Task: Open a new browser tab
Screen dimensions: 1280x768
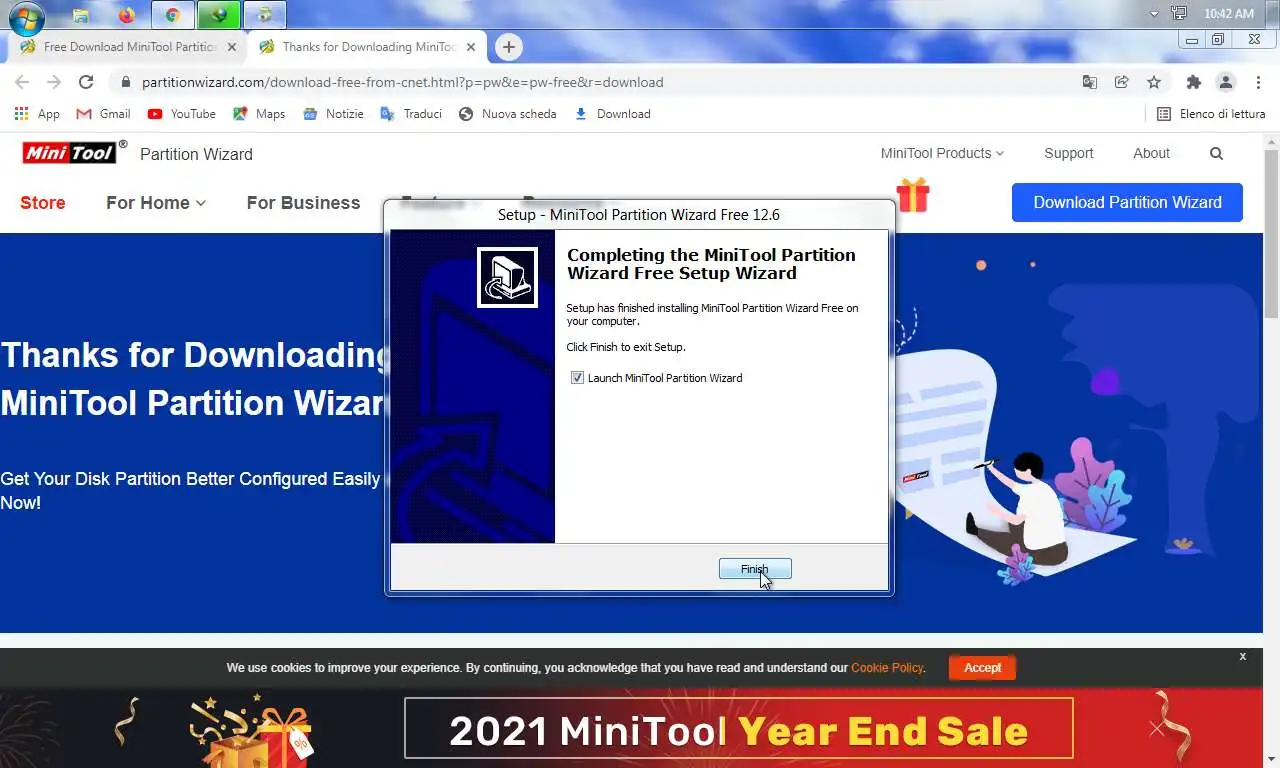Action: coord(509,47)
